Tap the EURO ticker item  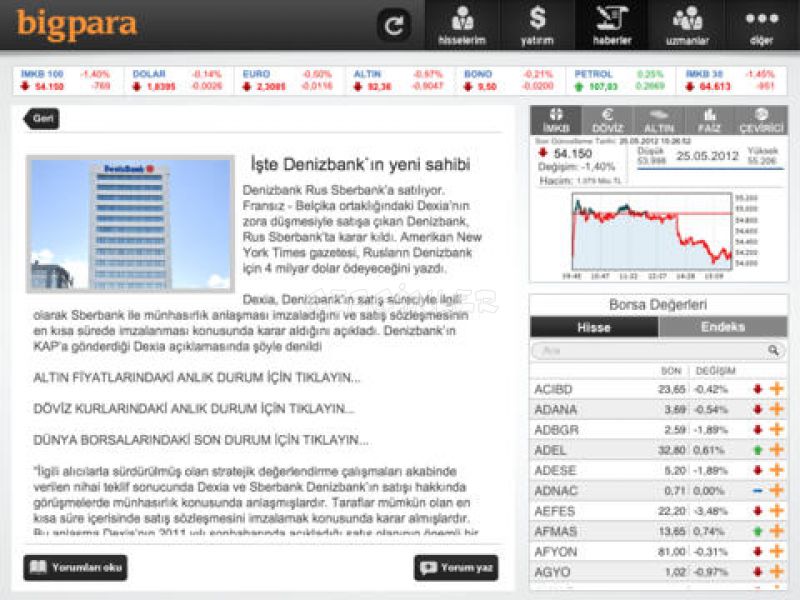pyautogui.click(x=288, y=80)
